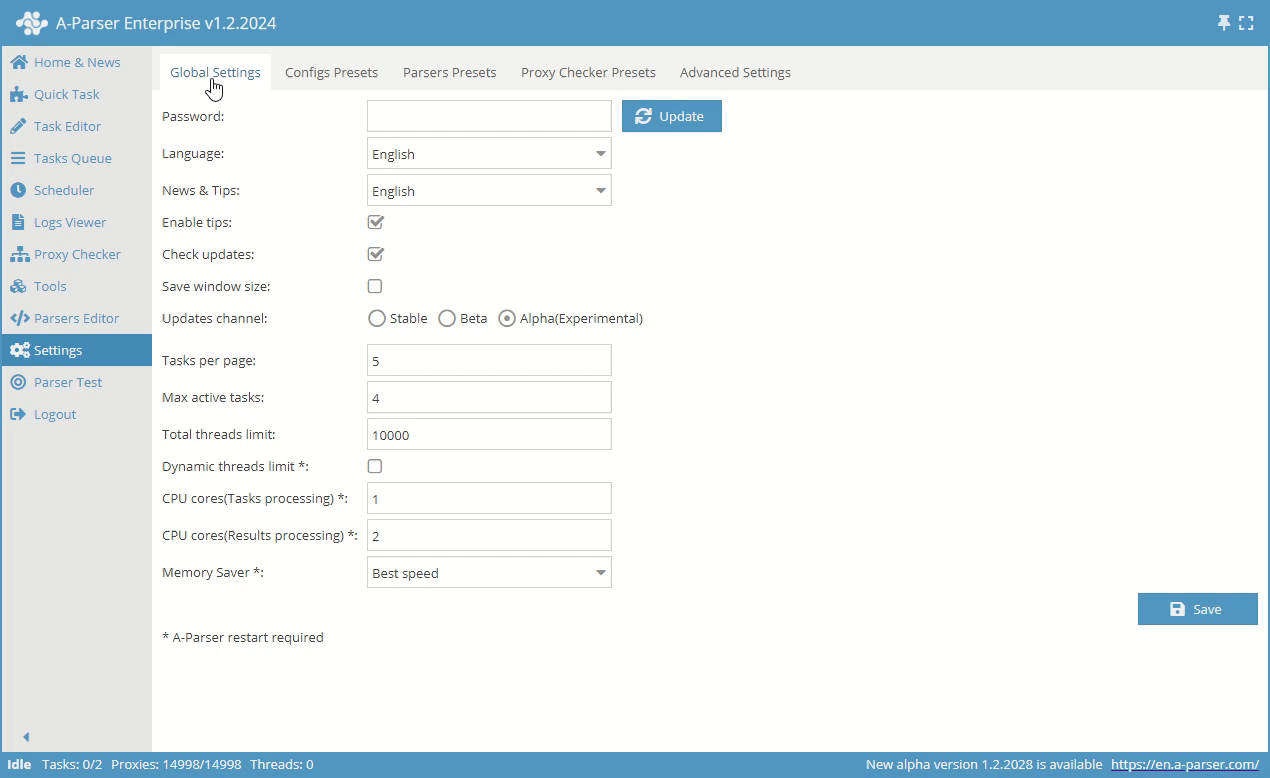Expand the News & Tips dropdown
1270x778 pixels.
(489, 191)
